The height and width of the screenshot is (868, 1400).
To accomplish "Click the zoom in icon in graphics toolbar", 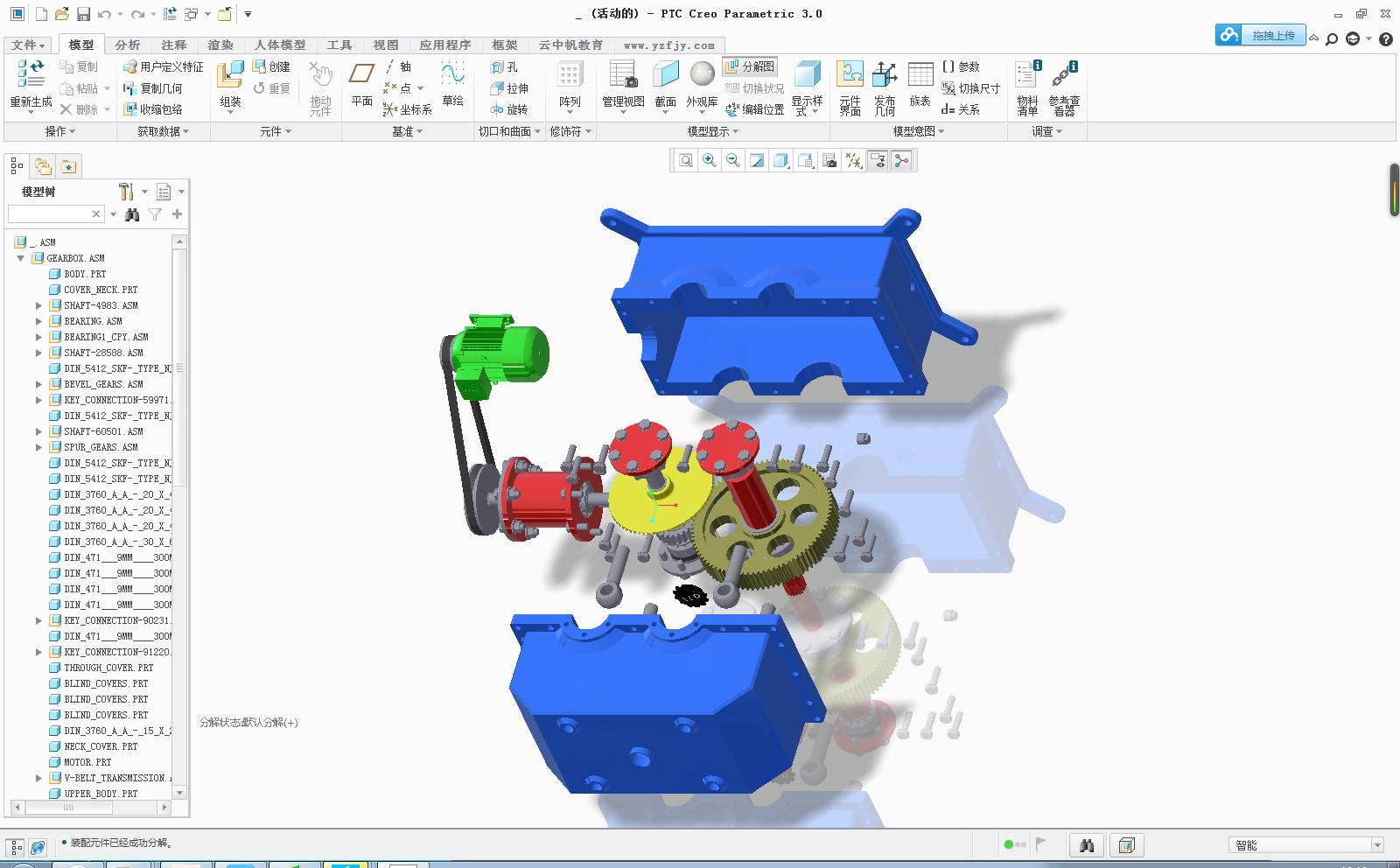I will pyautogui.click(x=710, y=160).
